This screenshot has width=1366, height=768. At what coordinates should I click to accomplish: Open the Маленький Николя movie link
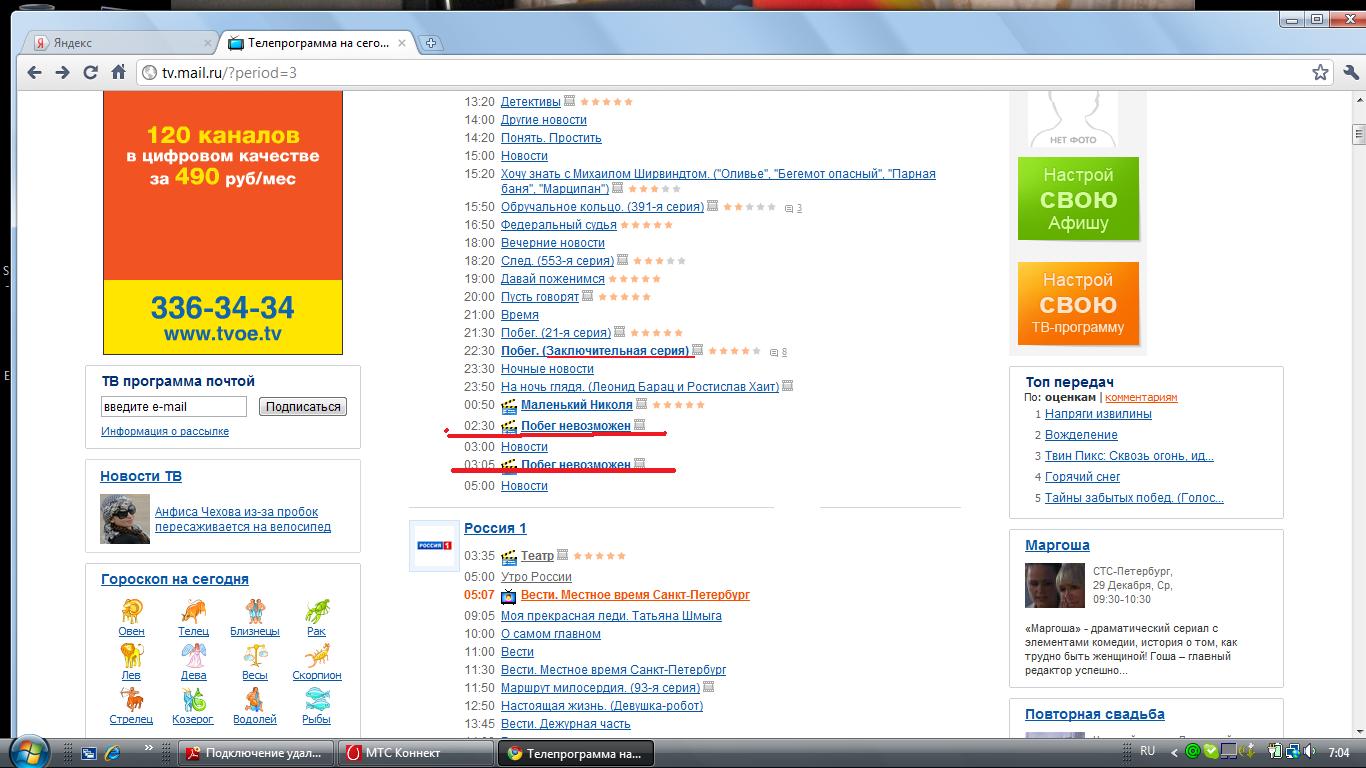[x=576, y=405]
